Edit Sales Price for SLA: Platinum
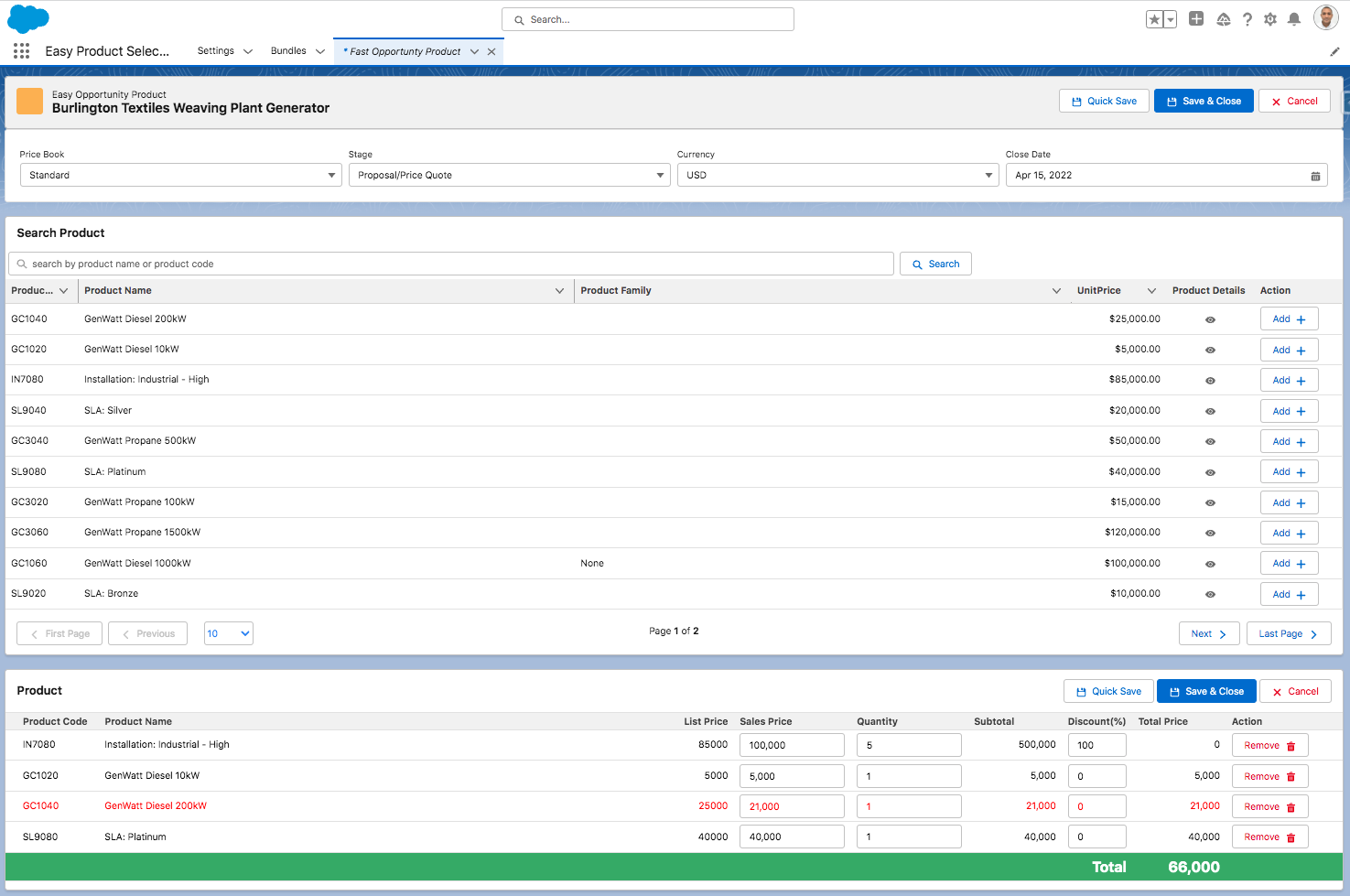The image size is (1350, 896). click(x=792, y=837)
